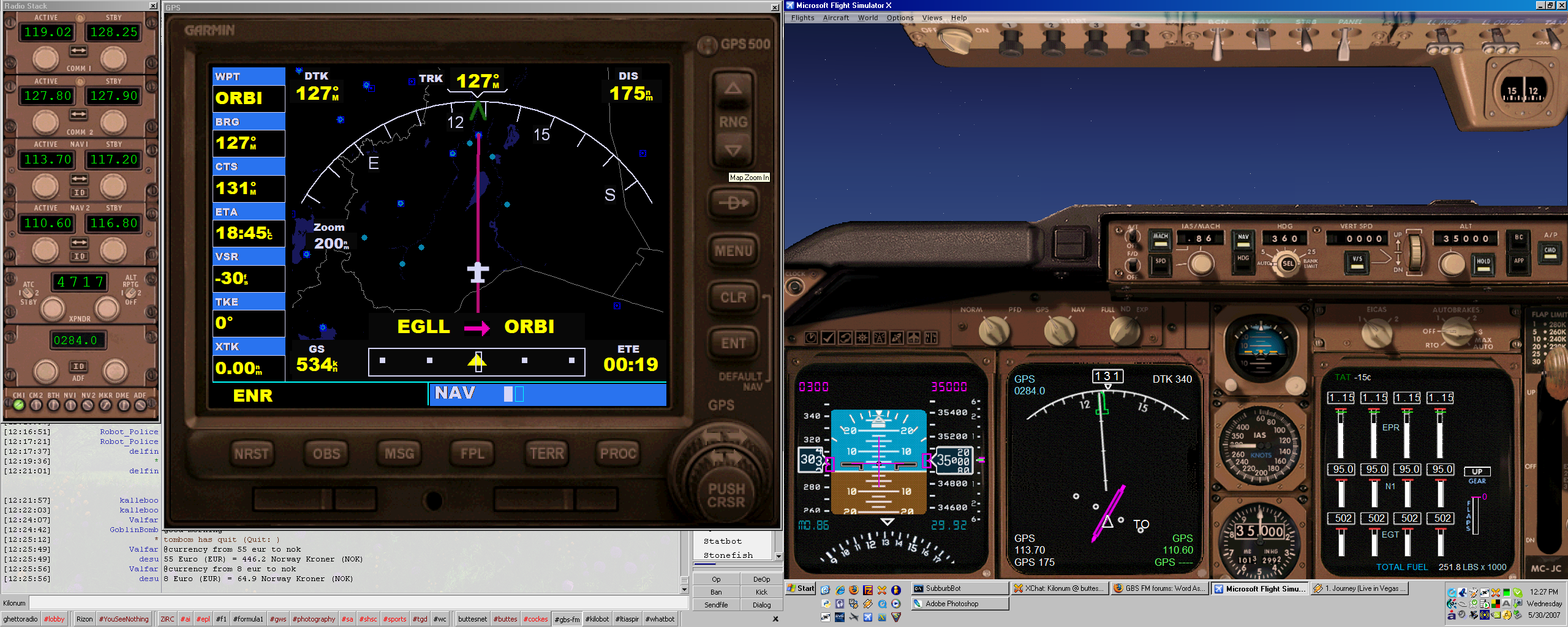Switch to the #gbs-fm channel tab
1568x627 pixels.
point(567,619)
